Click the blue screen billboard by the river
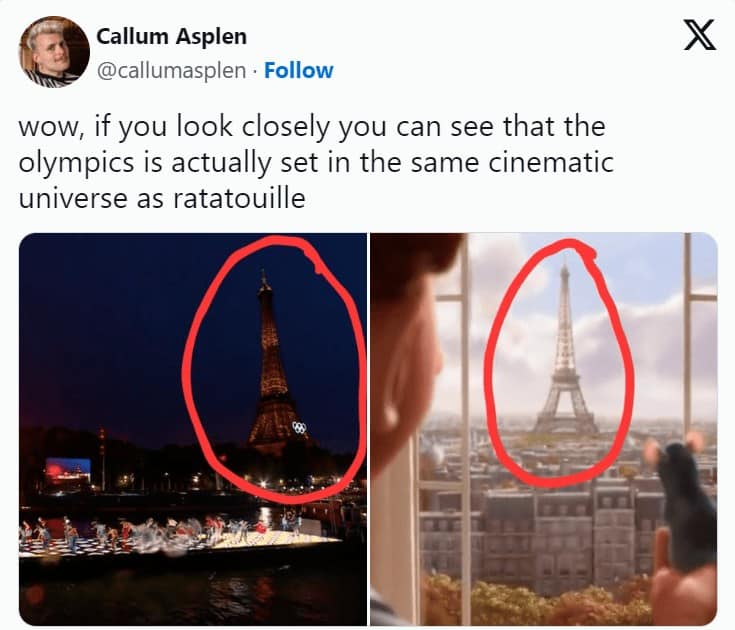This screenshot has width=735, height=630. pyautogui.click(x=68, y=470)
